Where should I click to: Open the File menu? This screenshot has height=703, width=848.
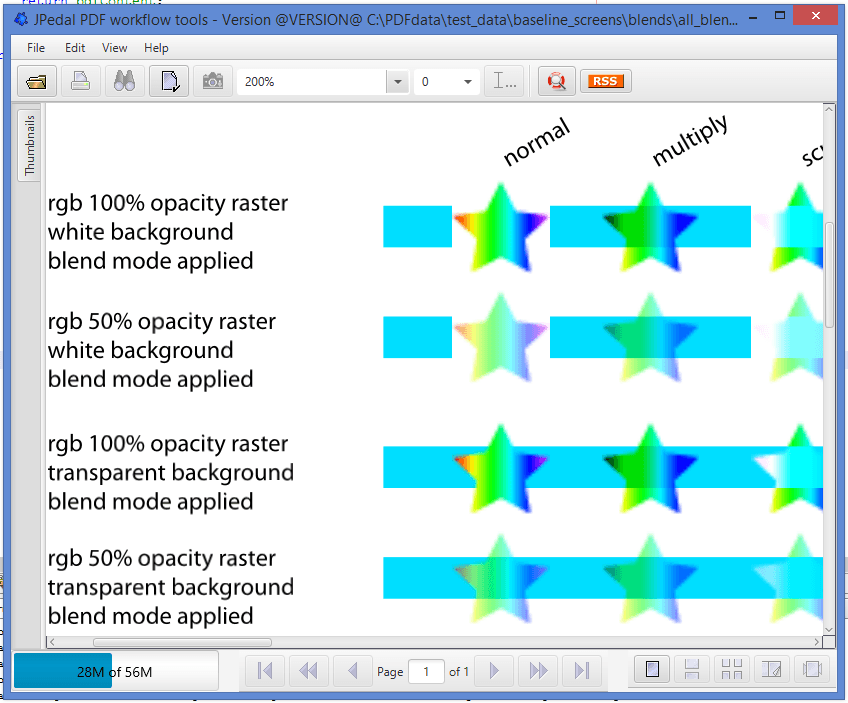coord(36,48)
